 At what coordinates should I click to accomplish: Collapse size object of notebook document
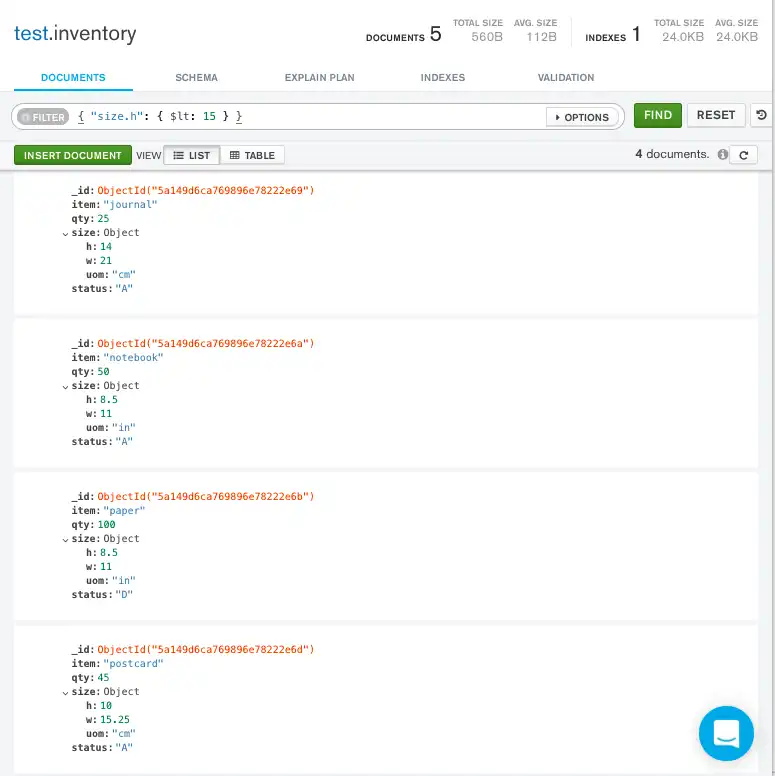pos(65,387)
